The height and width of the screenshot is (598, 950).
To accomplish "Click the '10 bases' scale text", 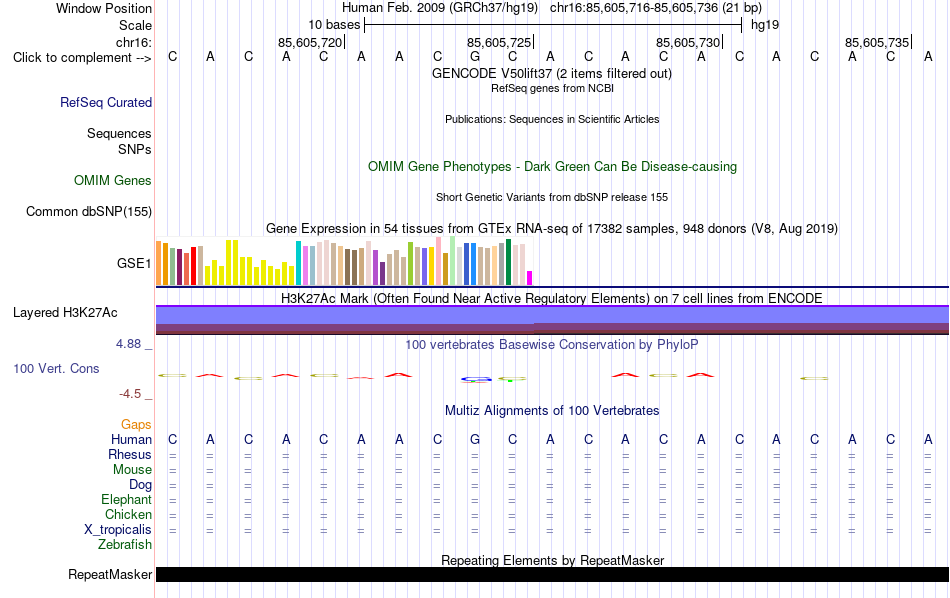I will [334, 25].
